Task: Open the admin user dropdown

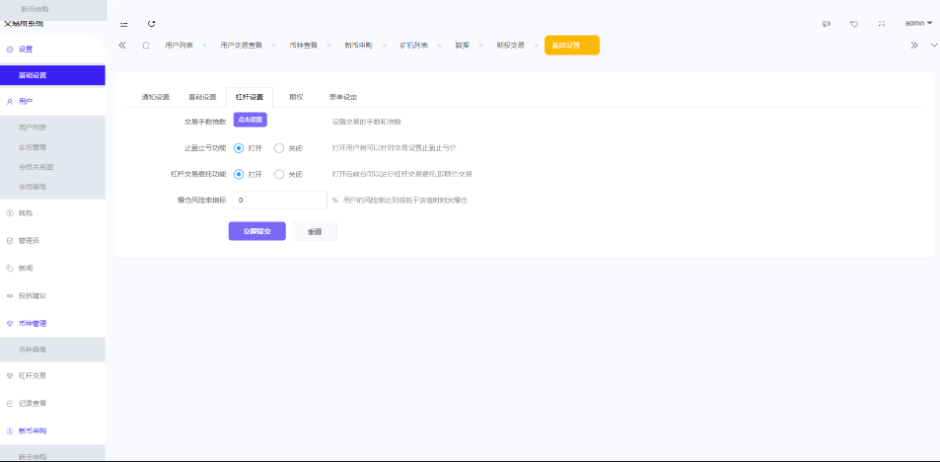Action: coord(918,23)
